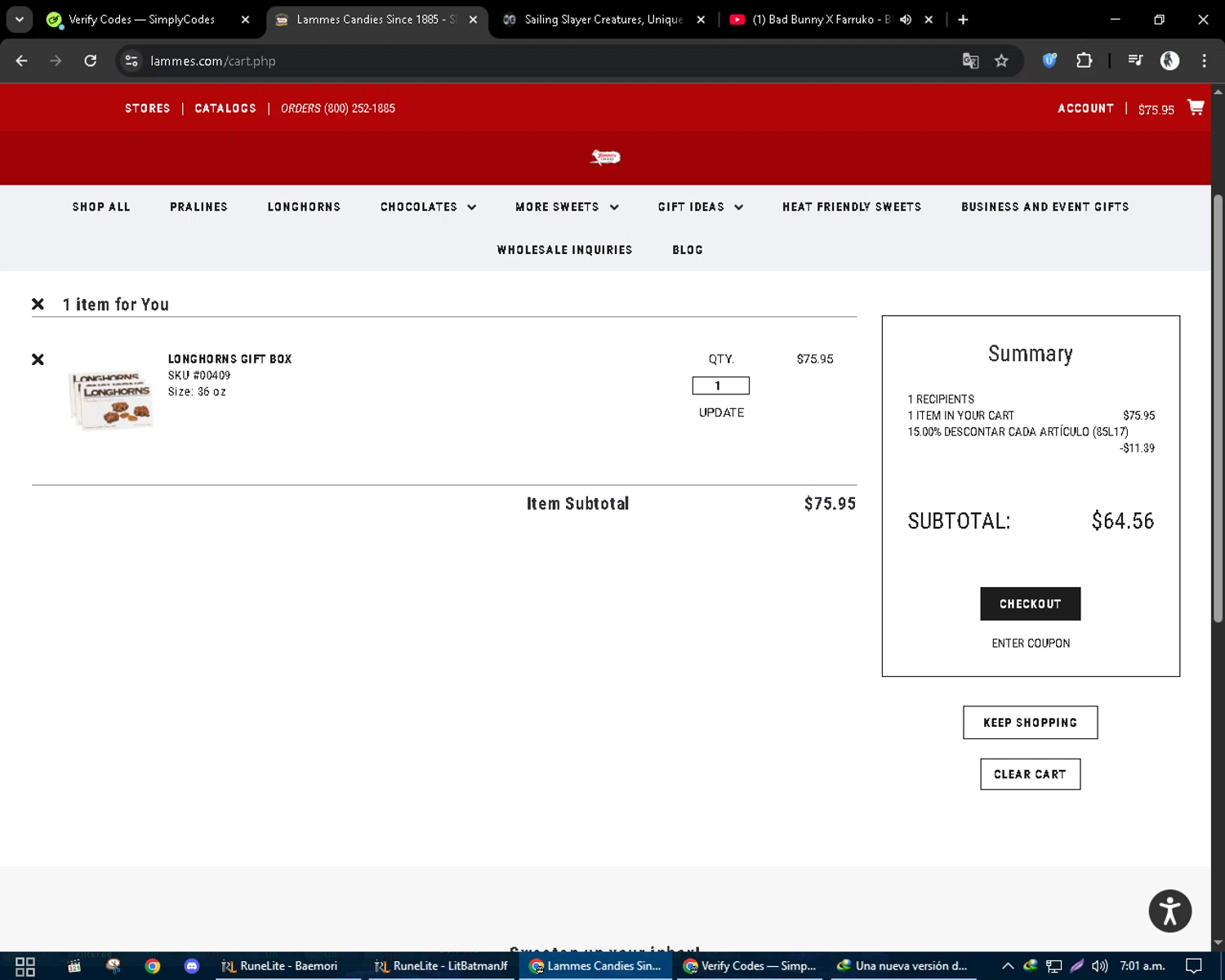Expand the More Sweets menu

pyautogui.click(x=567, y=207)
